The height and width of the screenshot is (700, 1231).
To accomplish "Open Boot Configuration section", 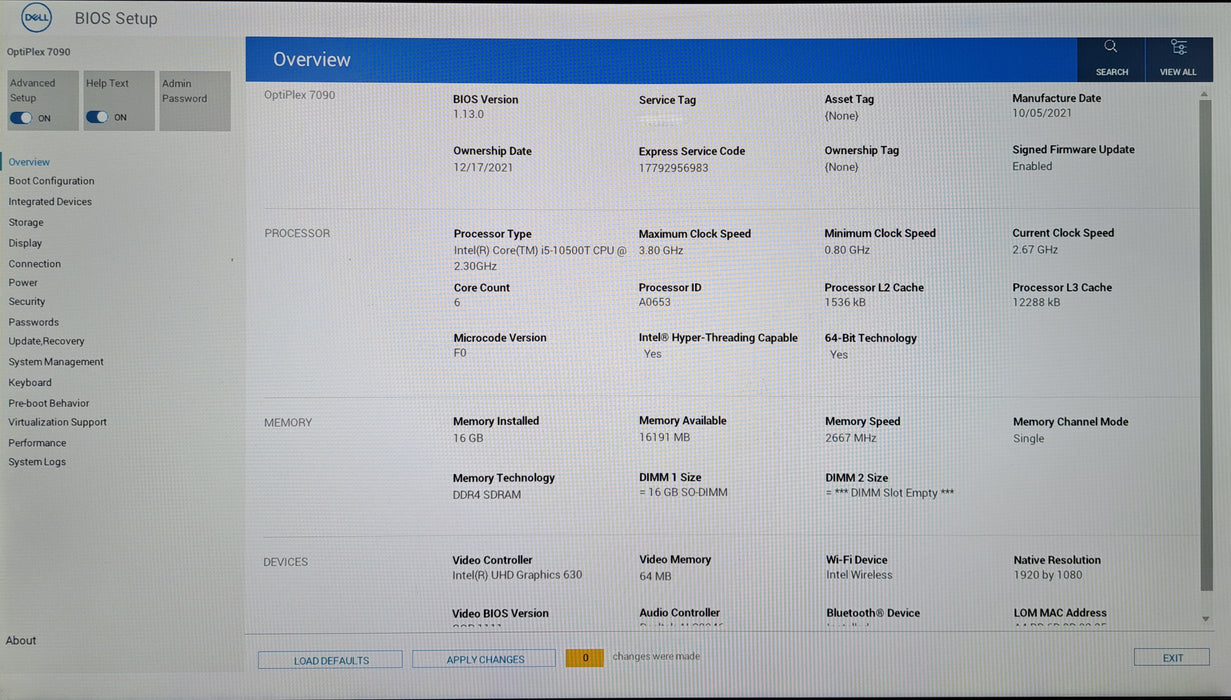I will [x=51, y=181].
